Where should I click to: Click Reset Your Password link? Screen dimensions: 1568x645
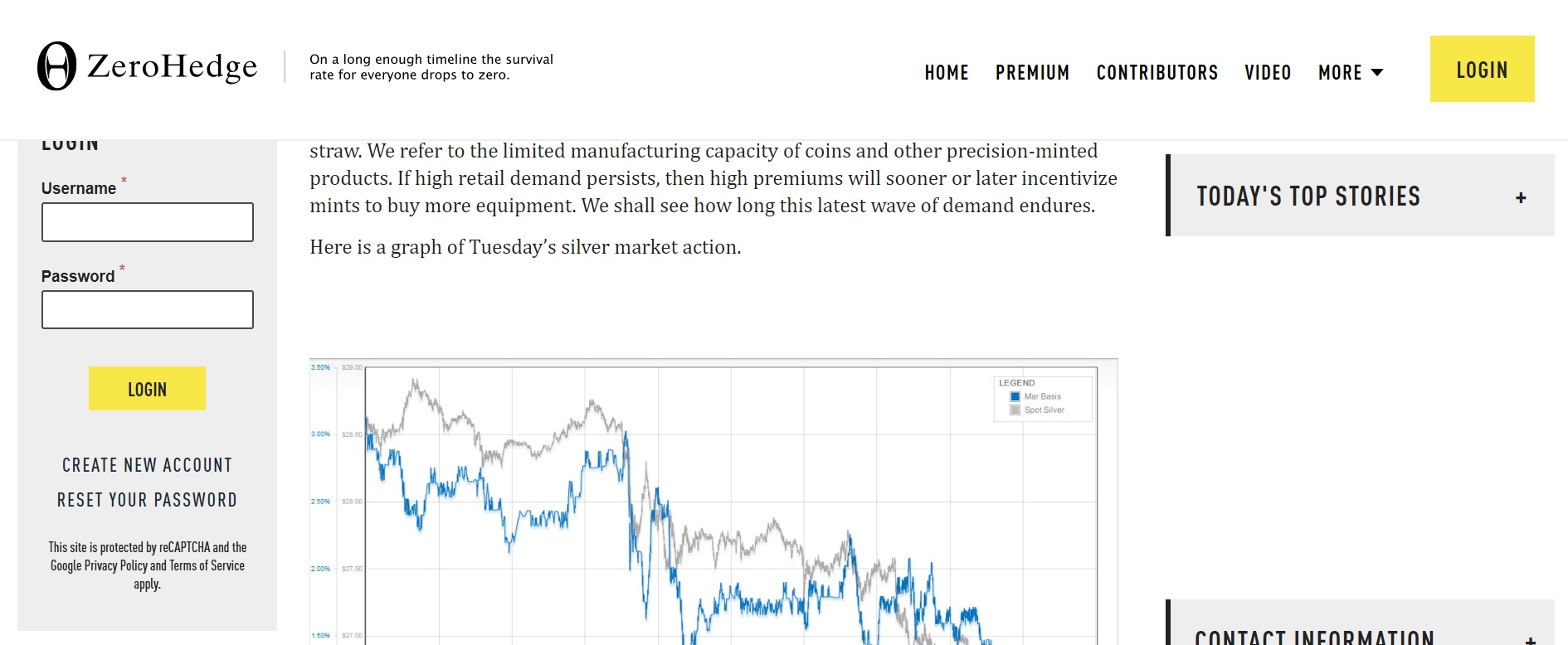(x=147, y=500)
